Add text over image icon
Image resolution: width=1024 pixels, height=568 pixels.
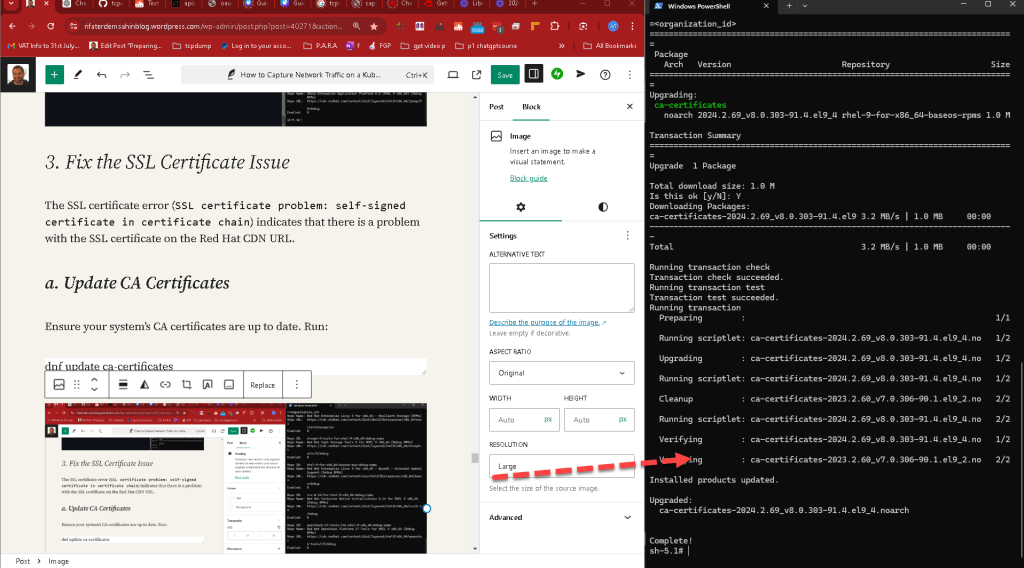coord(208,385)
